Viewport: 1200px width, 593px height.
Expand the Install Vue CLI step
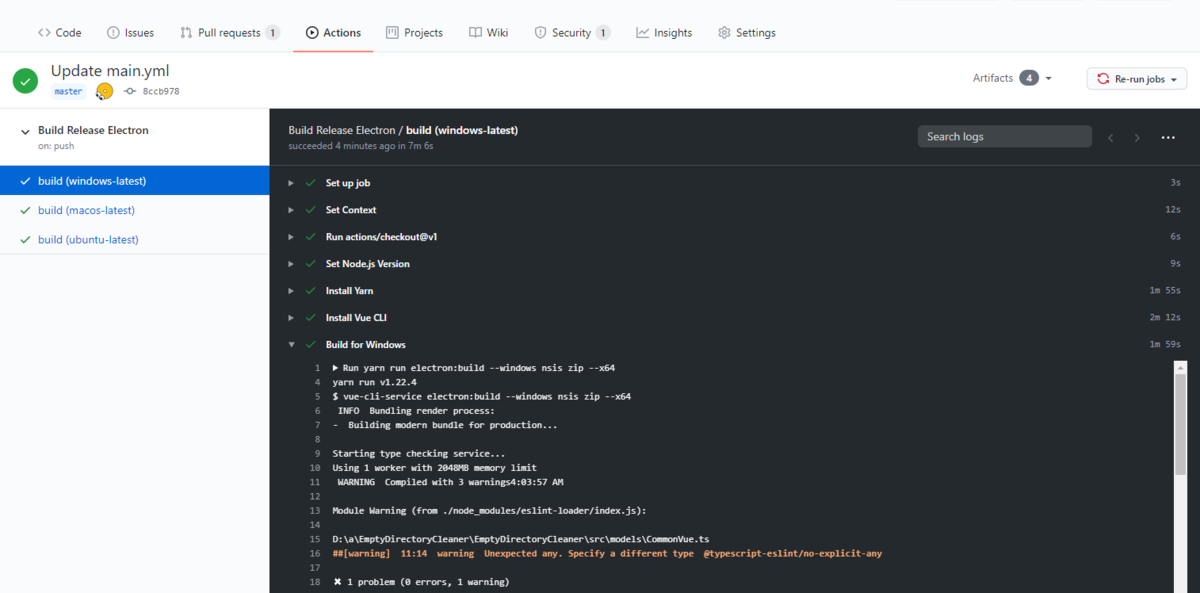point(291,318)
